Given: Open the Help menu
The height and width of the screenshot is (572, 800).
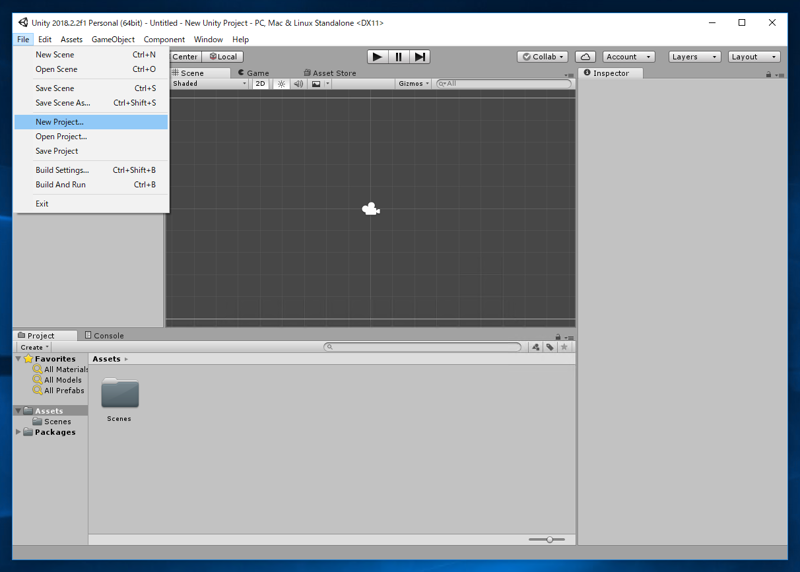Looking at the screenshot, I should pos(240,39).
